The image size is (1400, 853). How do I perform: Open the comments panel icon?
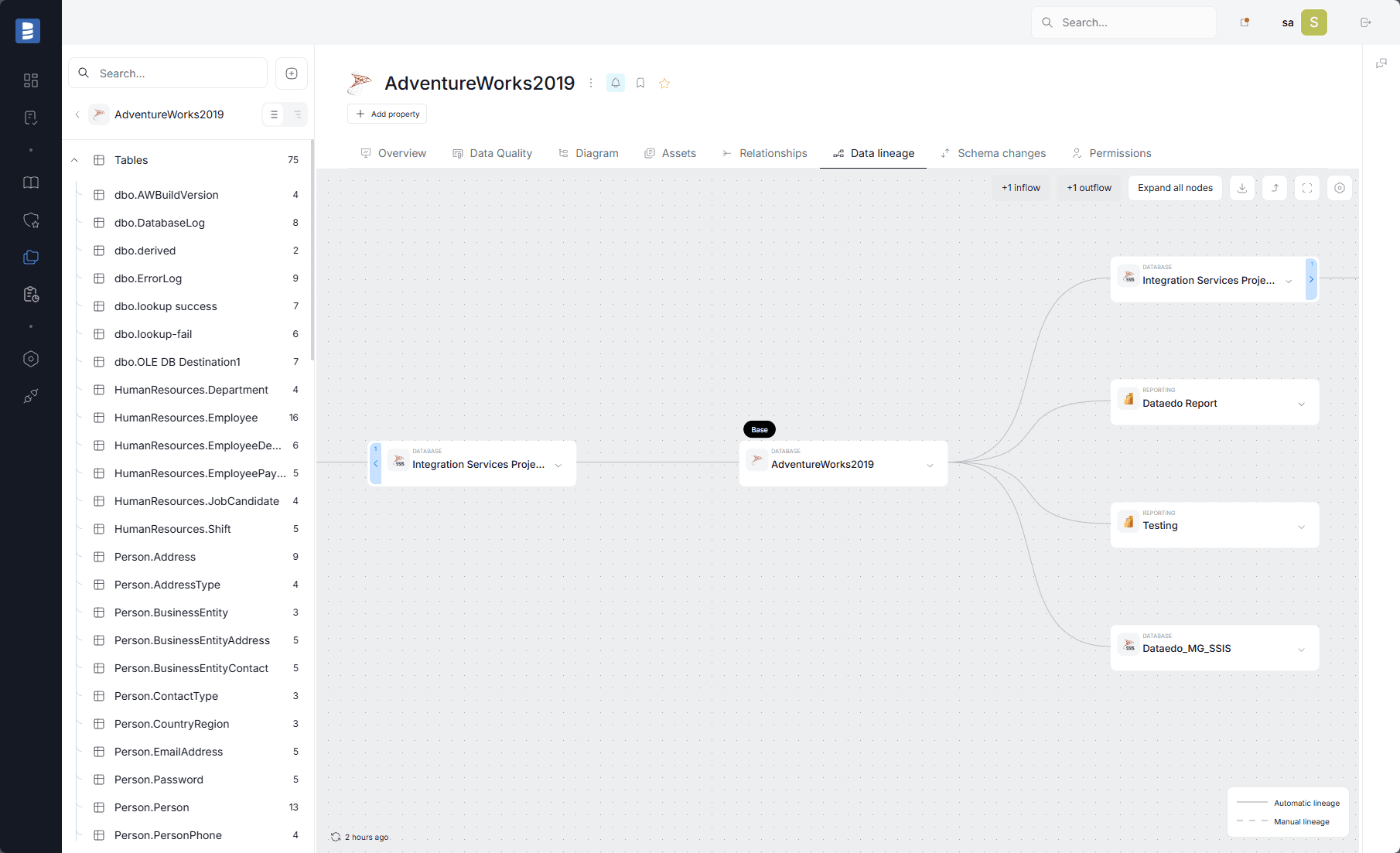(x=1381, y=63)
